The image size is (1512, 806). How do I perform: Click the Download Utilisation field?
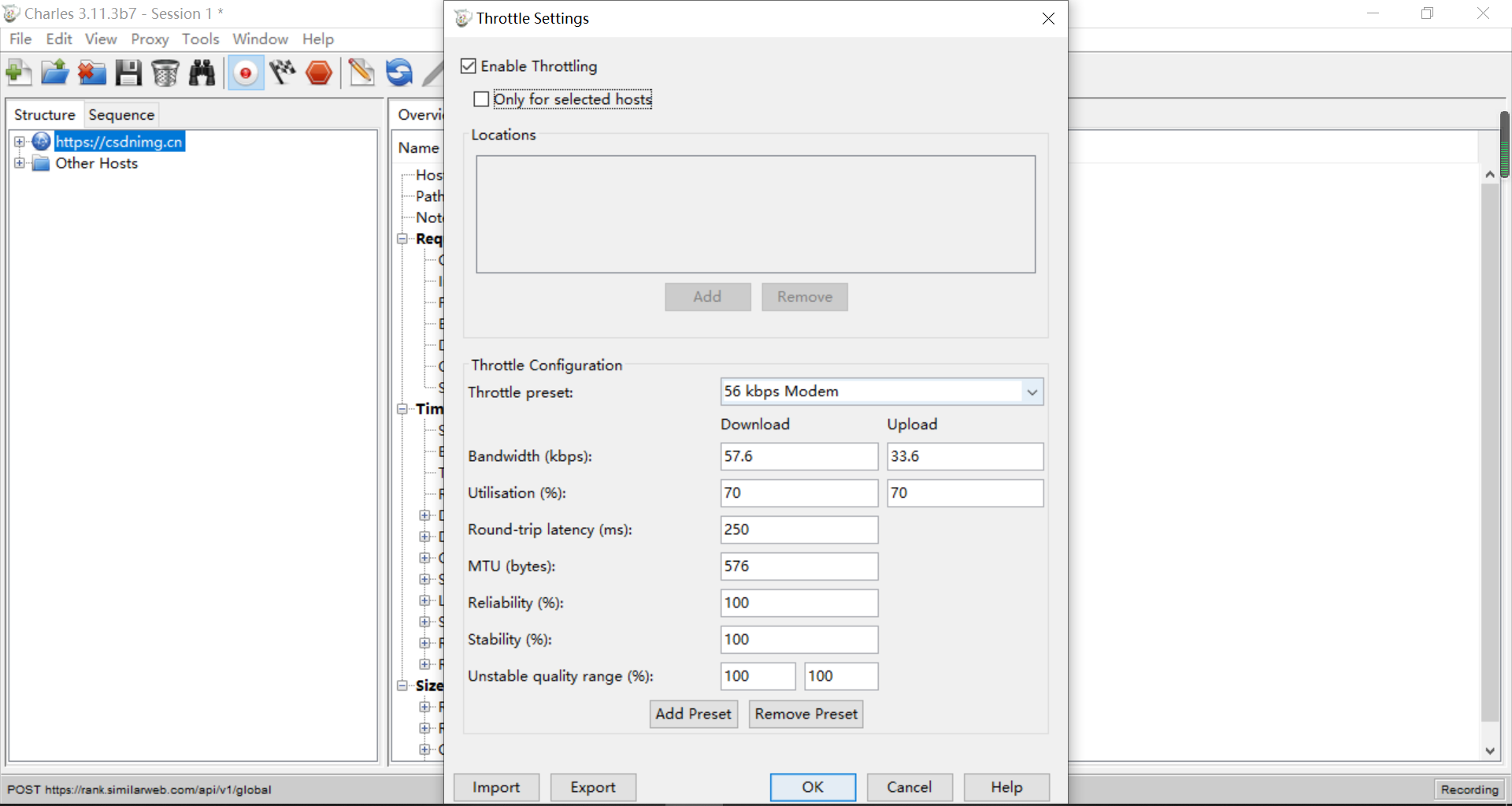pyautogui.click(x=799, y=493)
